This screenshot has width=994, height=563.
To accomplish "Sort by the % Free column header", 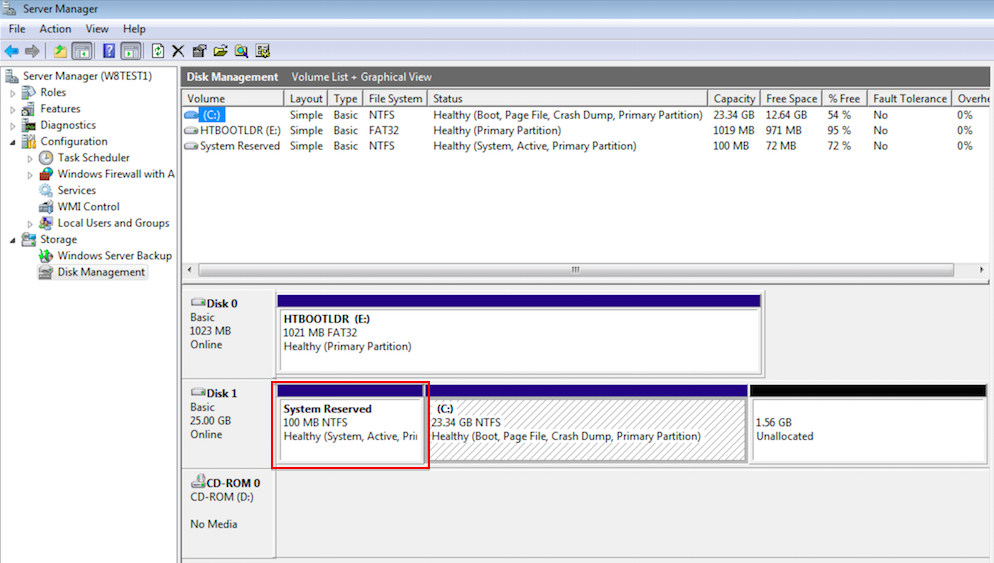I will tap(844, 98).
